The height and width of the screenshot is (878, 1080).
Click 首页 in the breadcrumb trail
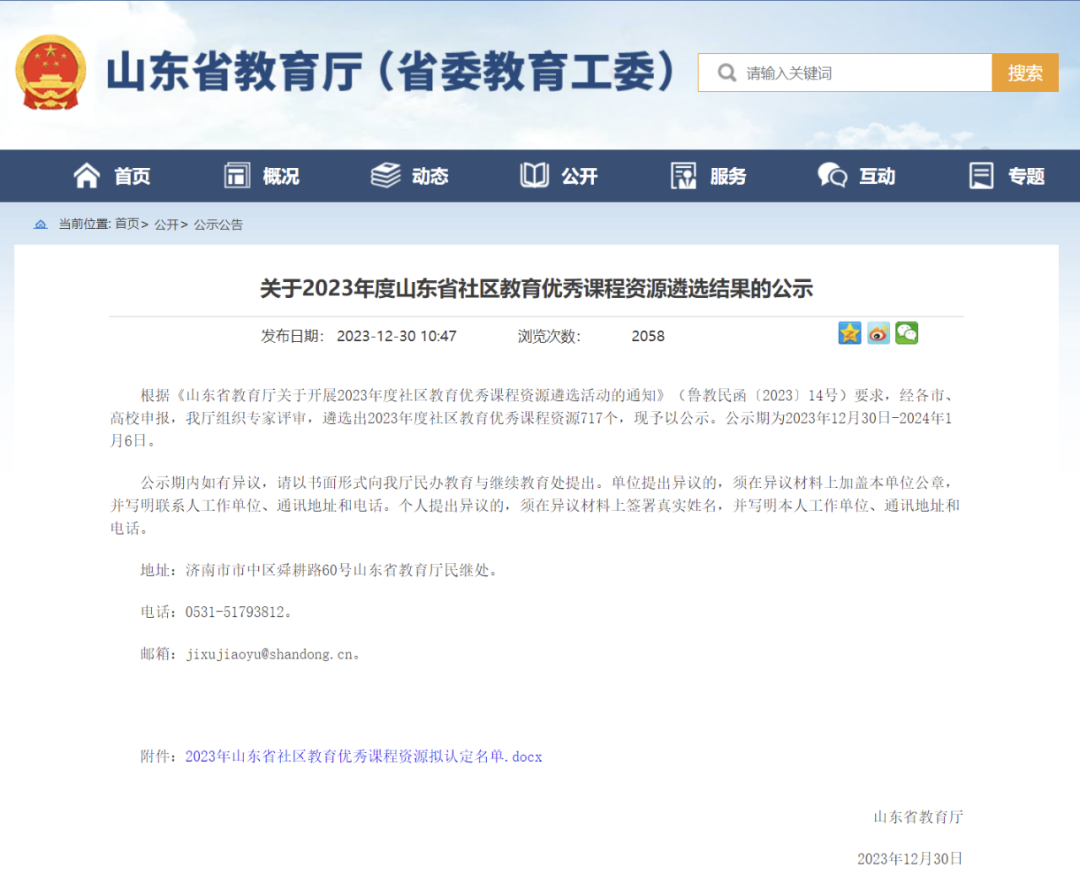point(127,225)
